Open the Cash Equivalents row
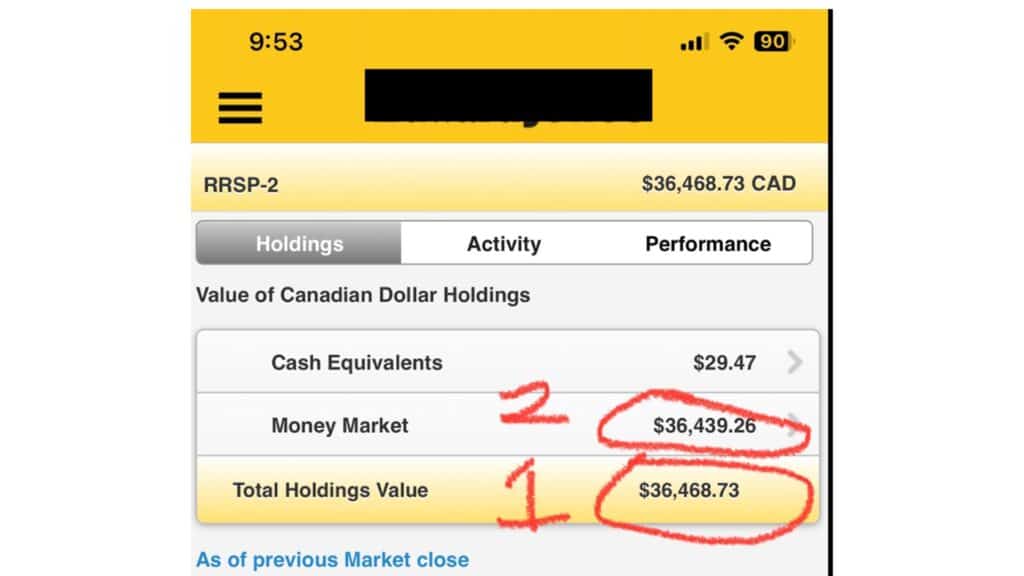1024x576 pixels. tap(507, 362)
